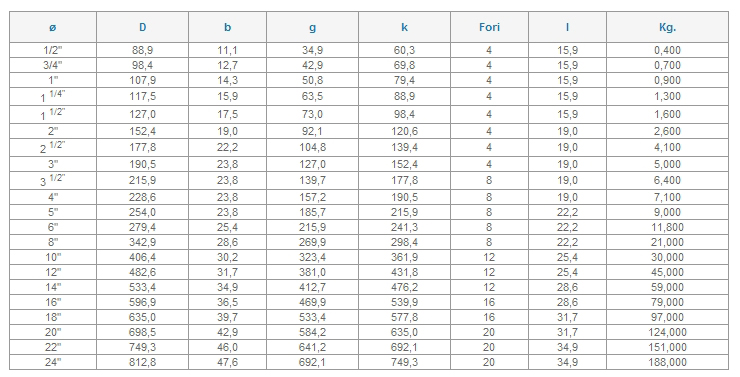Click the 60,3 value in k column
Image resolution: width=740 pixels, height=377 pixels.
404,50
